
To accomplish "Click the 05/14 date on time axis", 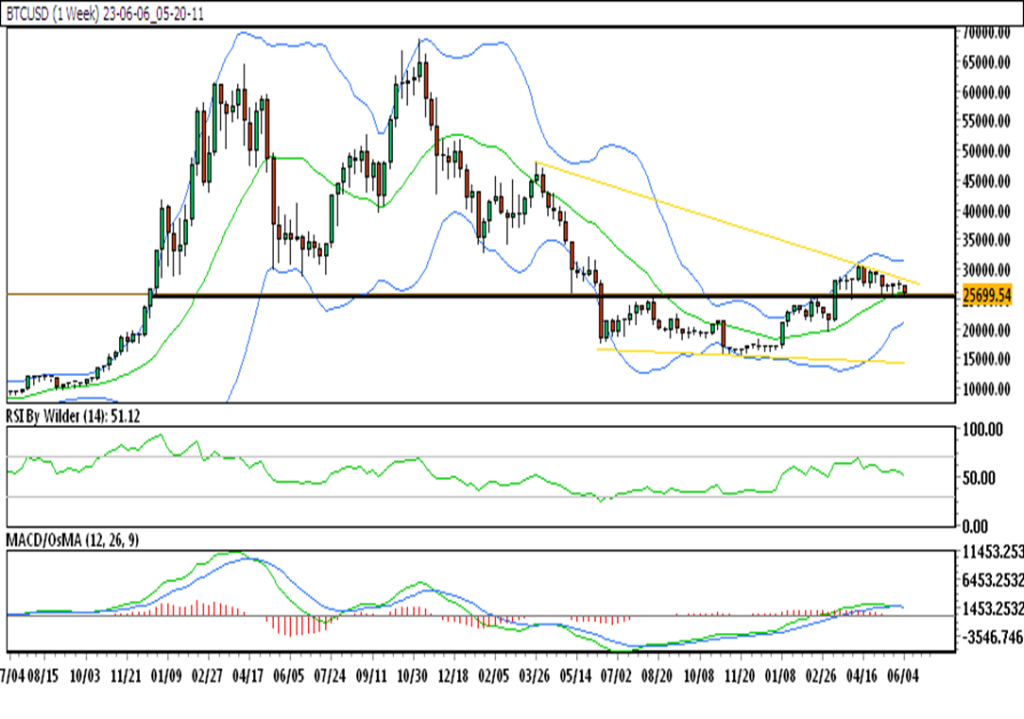I will [576, 676].
